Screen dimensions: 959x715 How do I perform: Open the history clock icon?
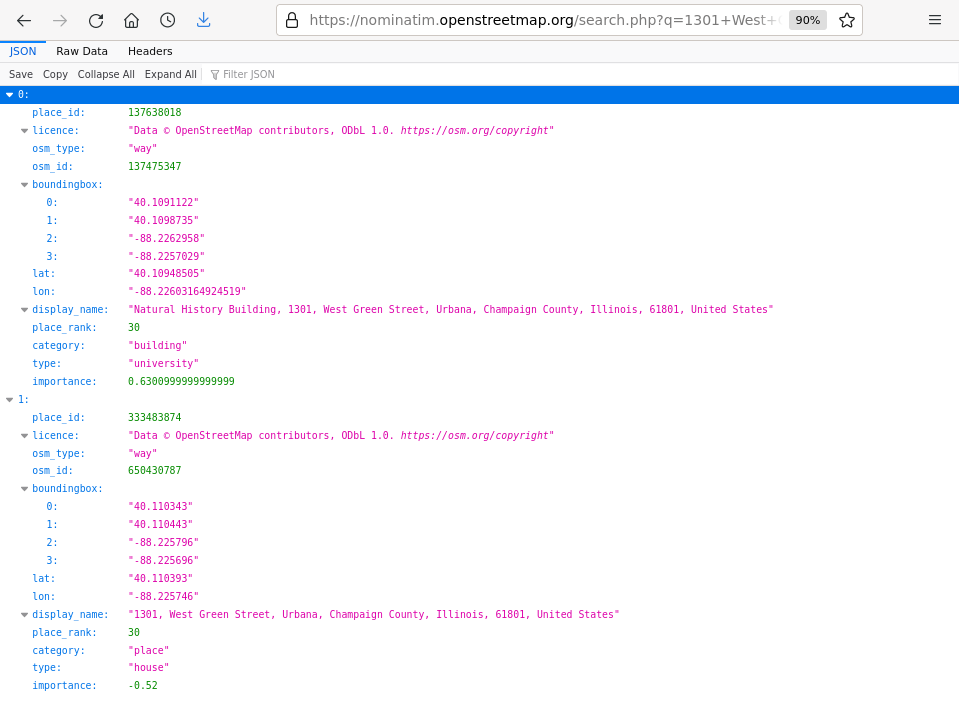tap(167, 20)
